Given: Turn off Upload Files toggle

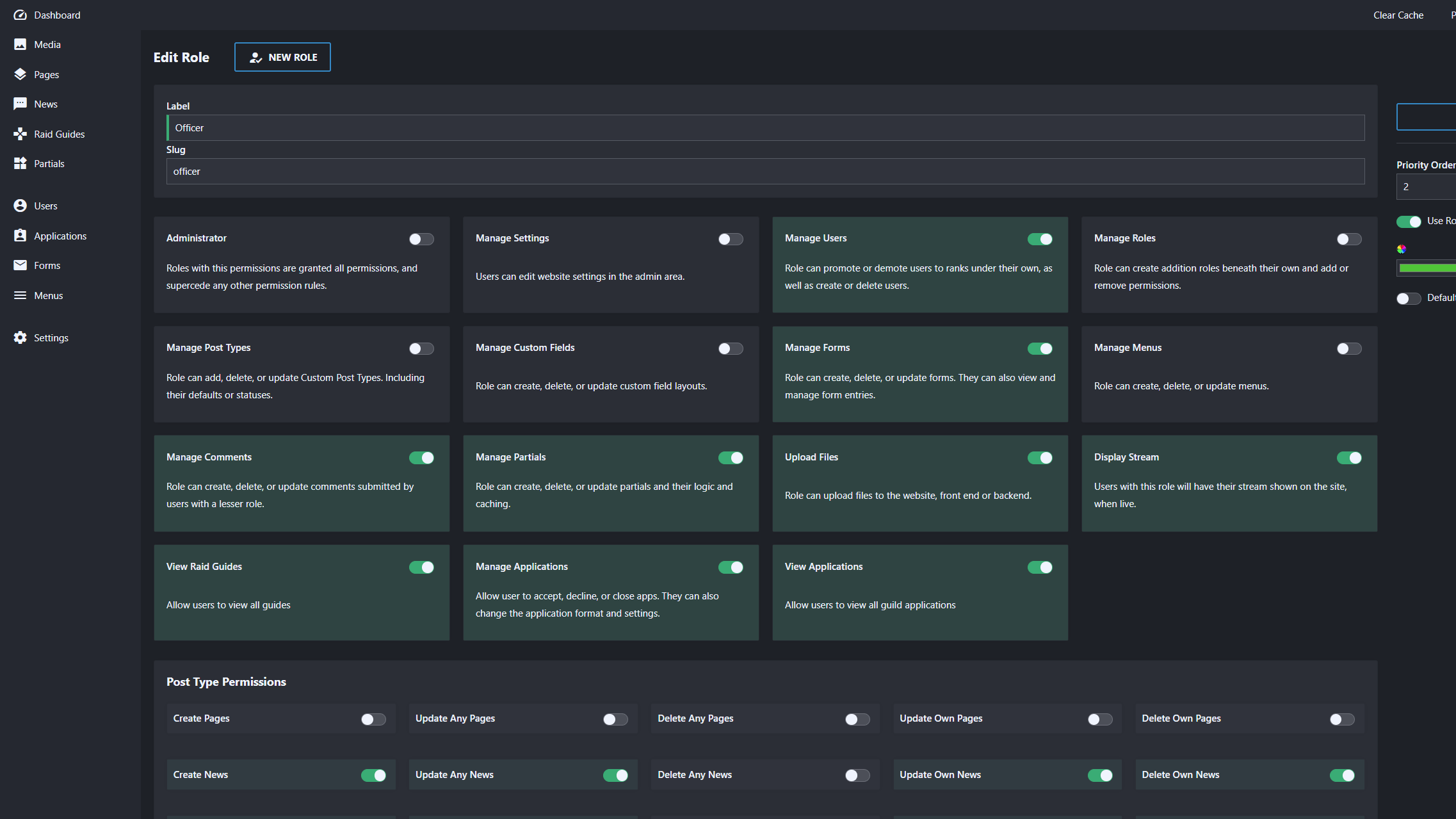Looking at the screenshot, I should [x=1040, y=458].
